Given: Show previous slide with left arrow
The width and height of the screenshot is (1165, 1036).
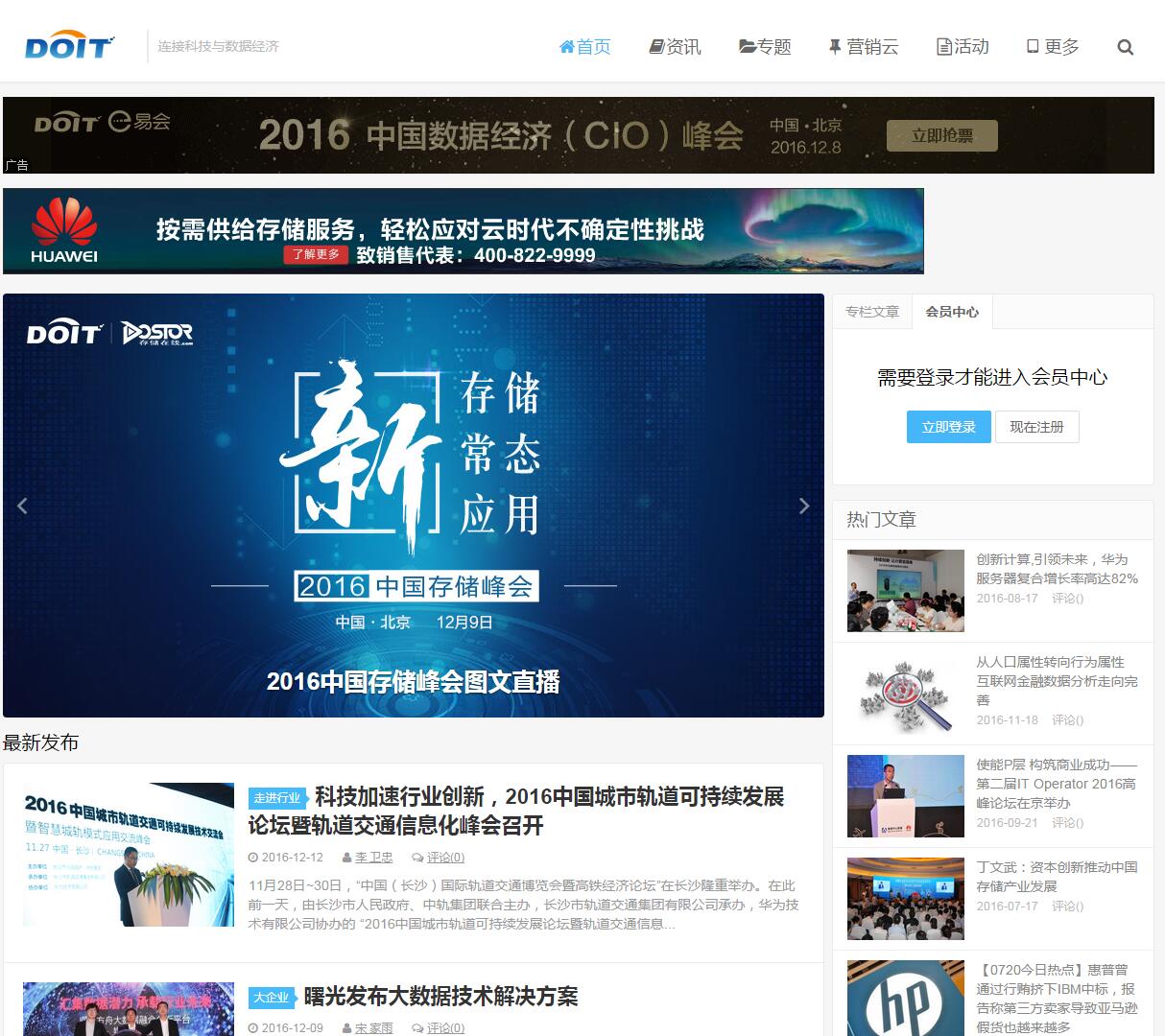Looking at the screenshot, I should point(22,506).
